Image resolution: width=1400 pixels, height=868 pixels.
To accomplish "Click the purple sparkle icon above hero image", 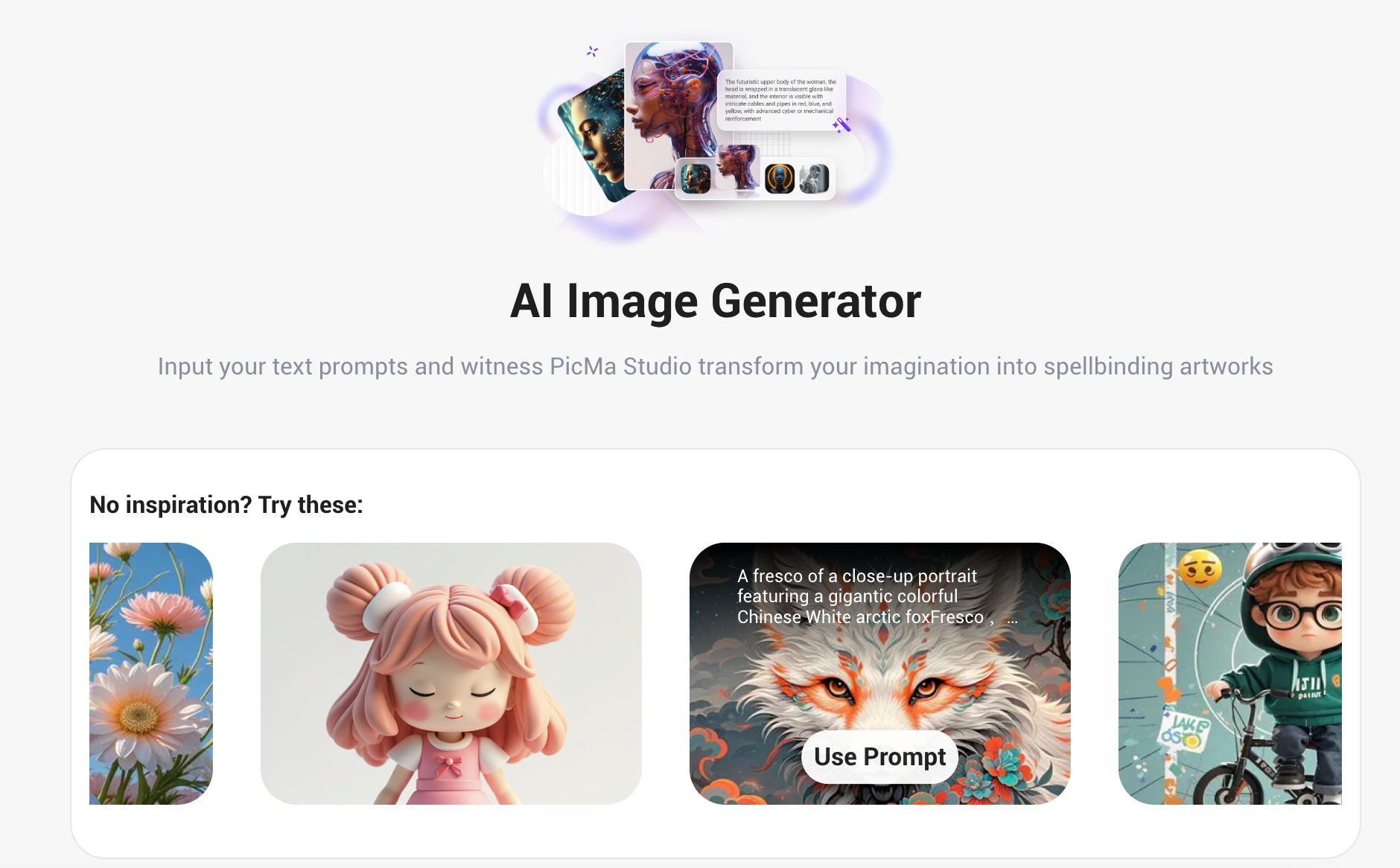I will point(592,51).
